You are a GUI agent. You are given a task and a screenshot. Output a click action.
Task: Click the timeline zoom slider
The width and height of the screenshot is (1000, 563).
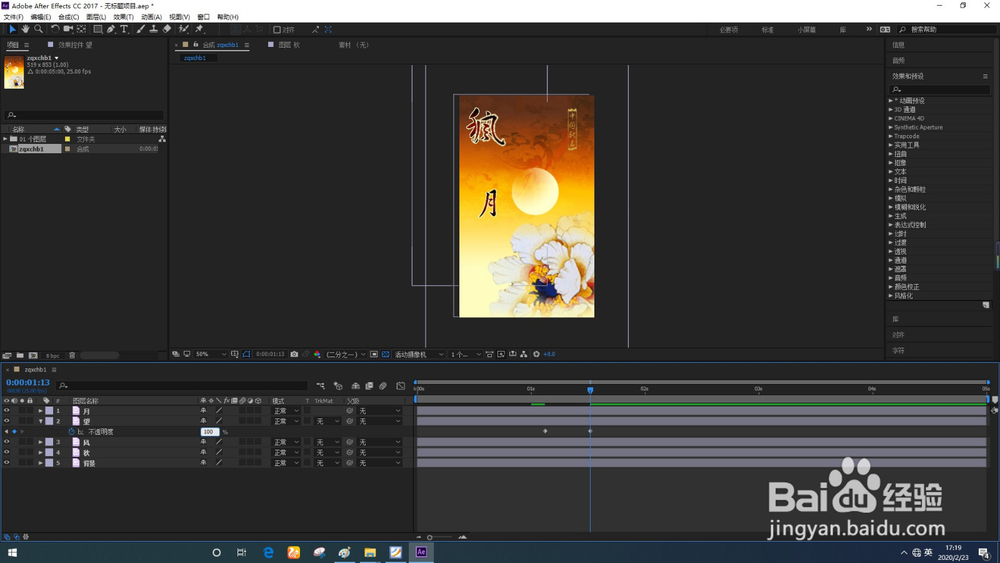[440, 537]
